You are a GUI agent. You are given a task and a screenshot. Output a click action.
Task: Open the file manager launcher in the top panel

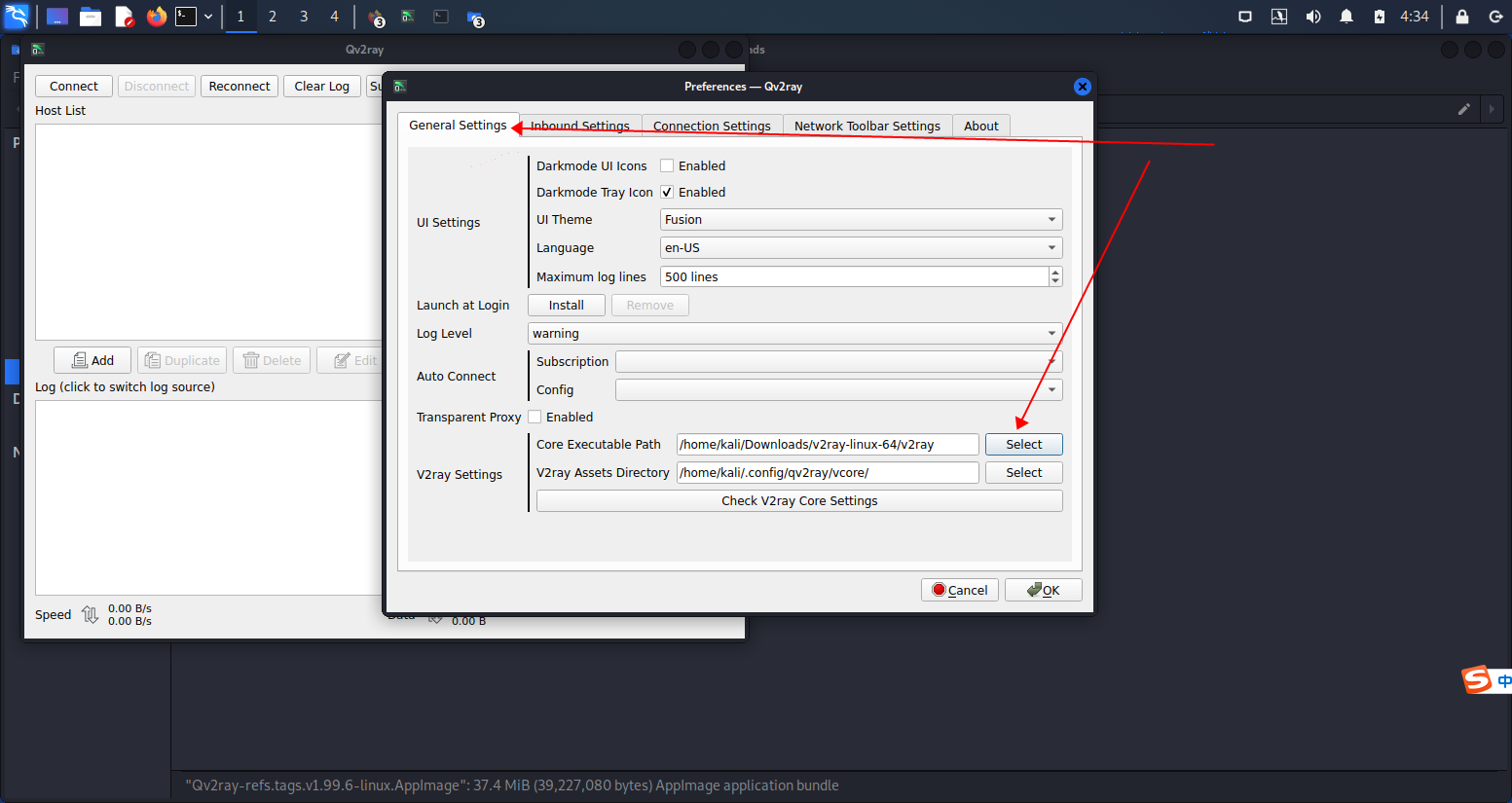[x=91, y=17]
